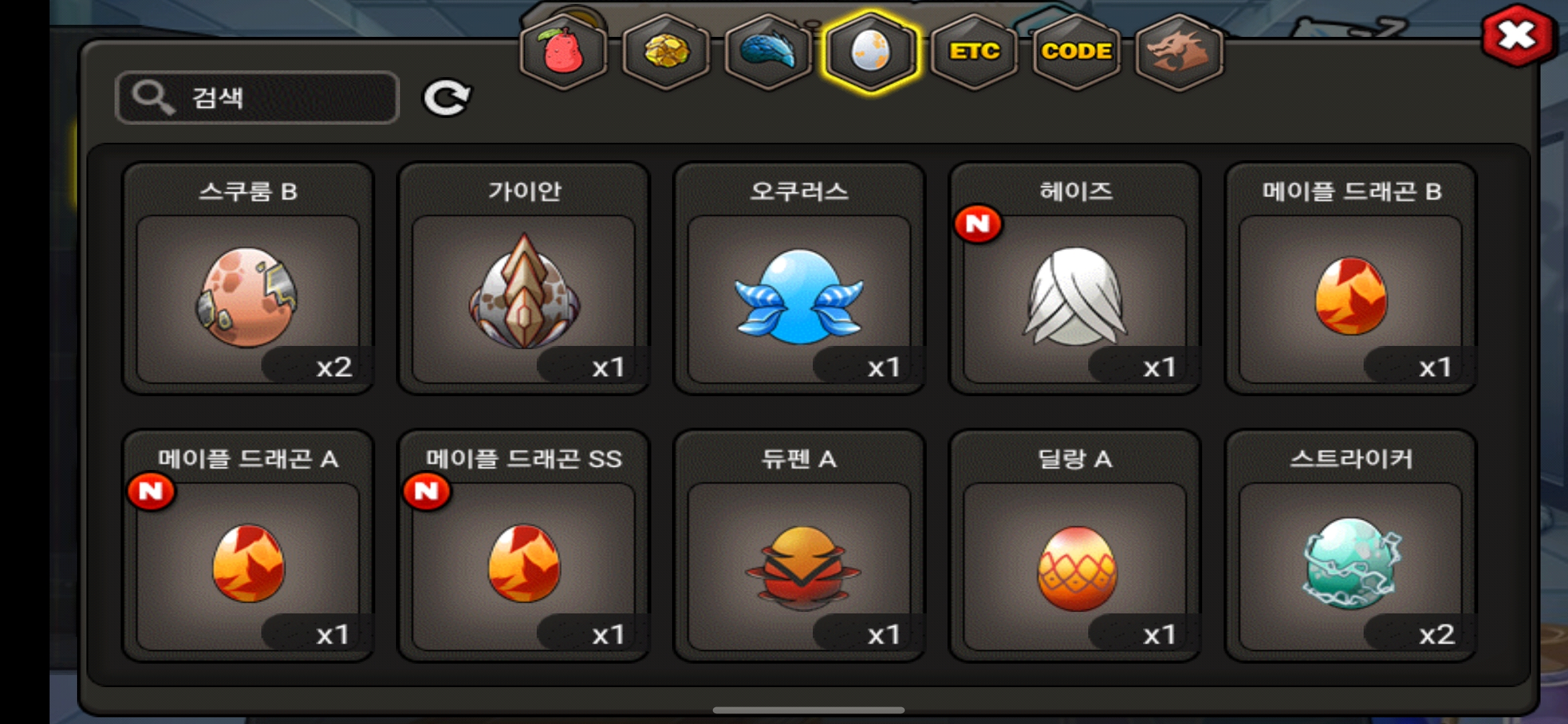The height and width of the screenshot is (724, 1568).
Task: Pick the white 헤이즈 egg
Action: click(1075, 278)
